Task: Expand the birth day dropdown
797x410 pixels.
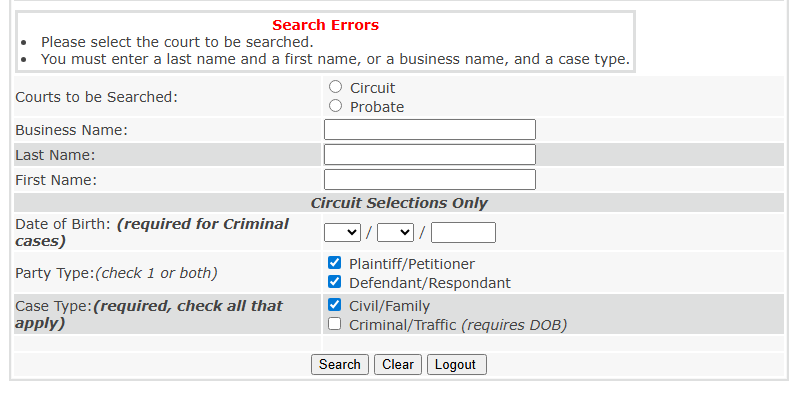Action: tap(395, 232)
